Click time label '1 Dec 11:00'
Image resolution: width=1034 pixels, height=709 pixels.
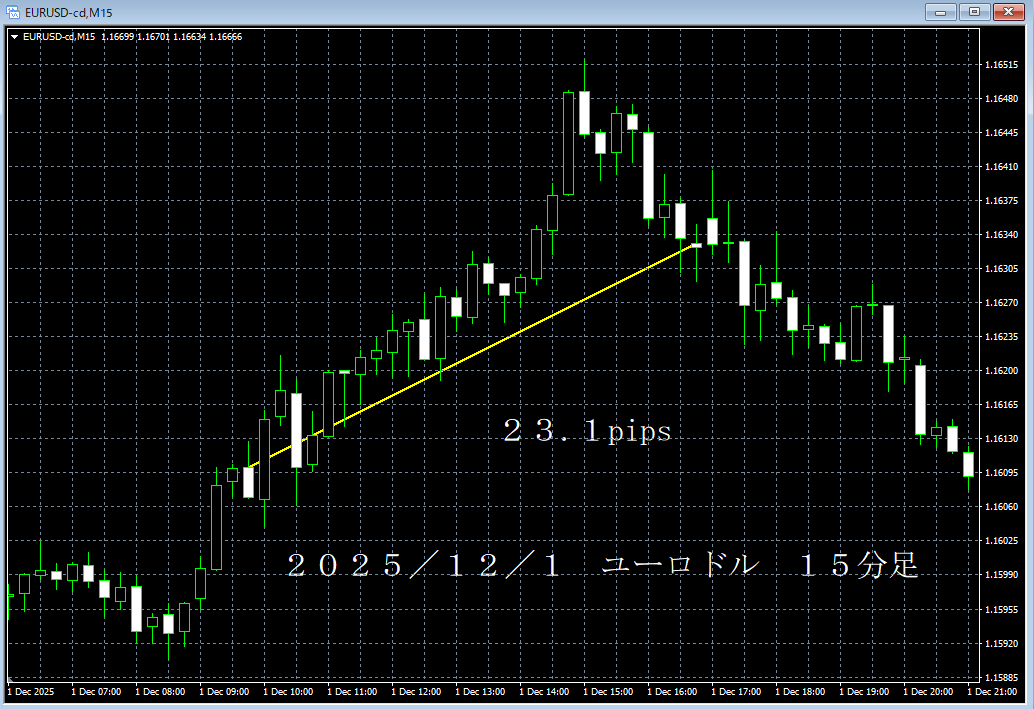[x=352, y=692]
